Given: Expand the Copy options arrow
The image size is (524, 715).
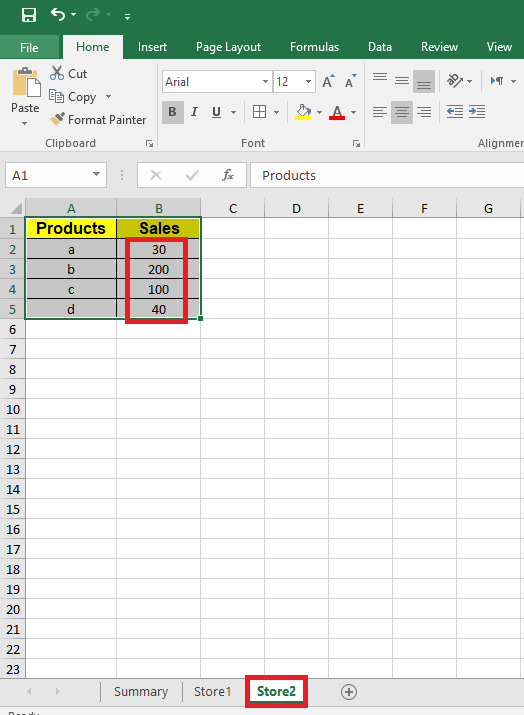Looking at the screenshot, I should [x=108, y=97].
